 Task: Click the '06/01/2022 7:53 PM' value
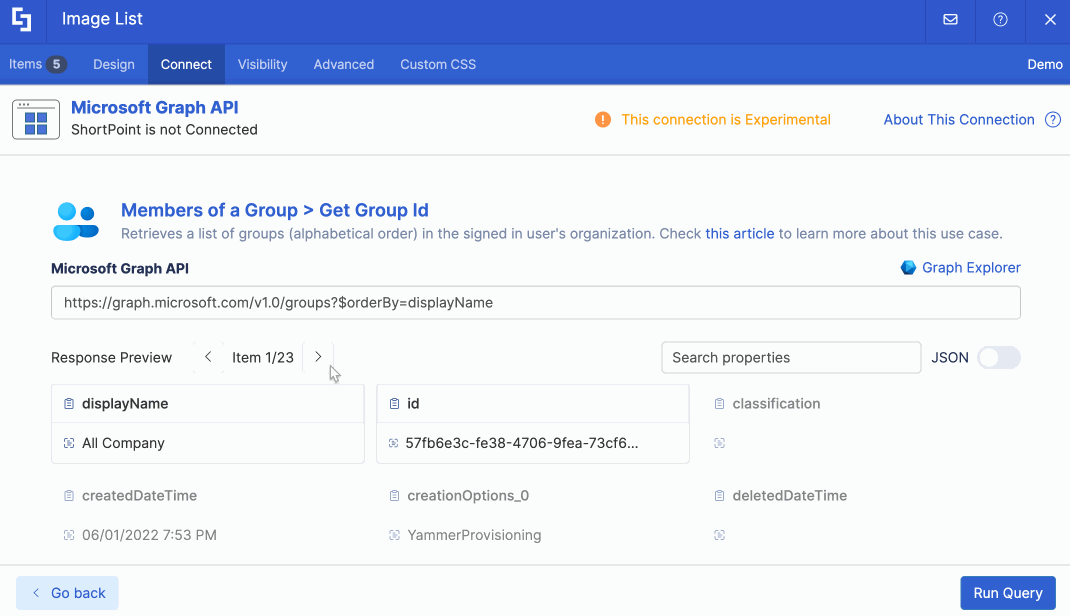pyautogui.click(x=149, y=536)
